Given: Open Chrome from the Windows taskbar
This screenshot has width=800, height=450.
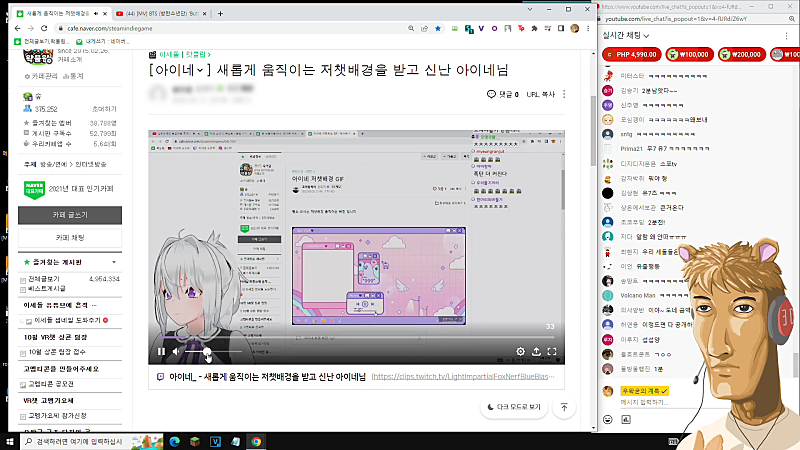Looking at the screenshot, I should coord(256,441).
